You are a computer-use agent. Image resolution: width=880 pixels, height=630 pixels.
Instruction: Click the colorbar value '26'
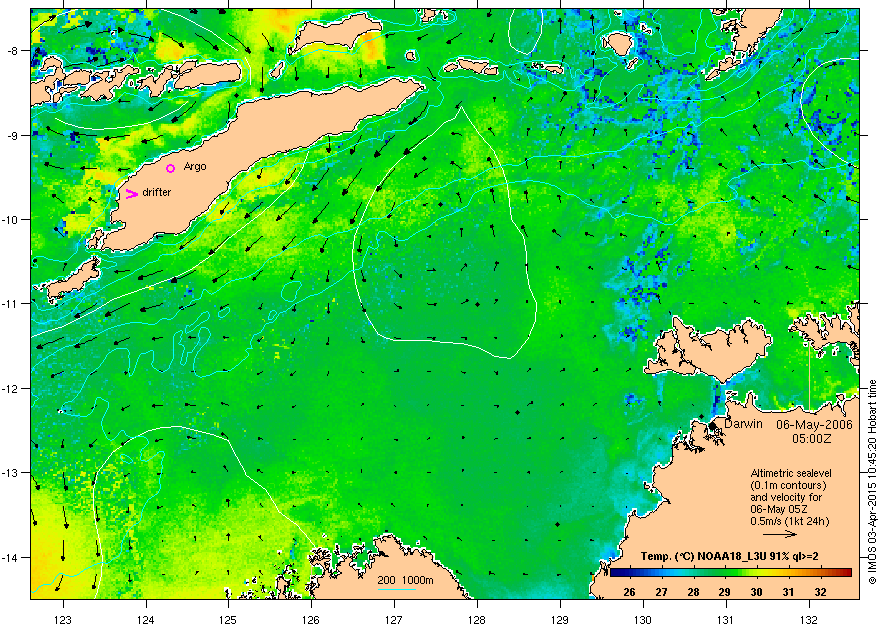629,592
